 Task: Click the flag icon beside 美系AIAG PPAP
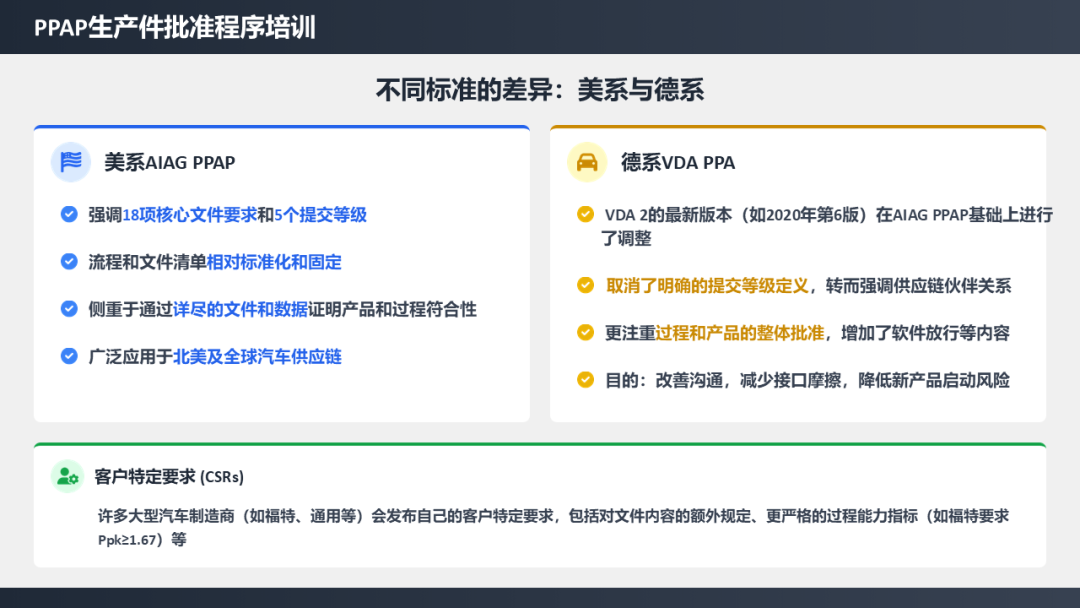70,162
